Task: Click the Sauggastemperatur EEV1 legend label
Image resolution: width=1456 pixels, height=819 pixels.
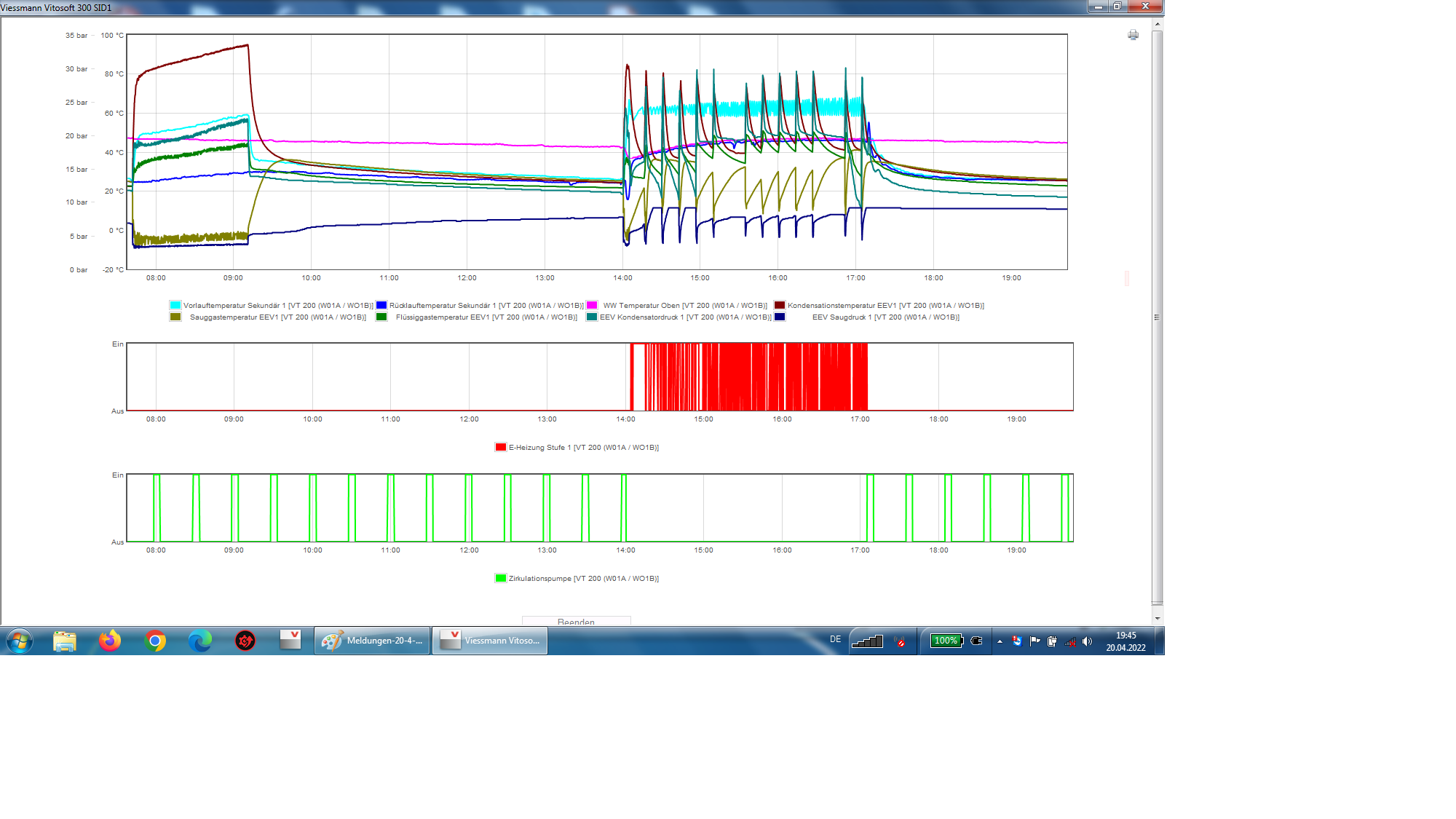Action: [278, 317]
